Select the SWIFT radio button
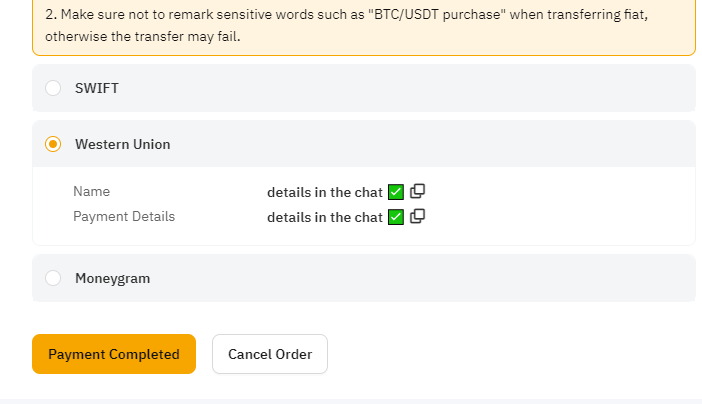Image resolution: width=702 pixels, height=404 pixels. click(x=53, y=88)
